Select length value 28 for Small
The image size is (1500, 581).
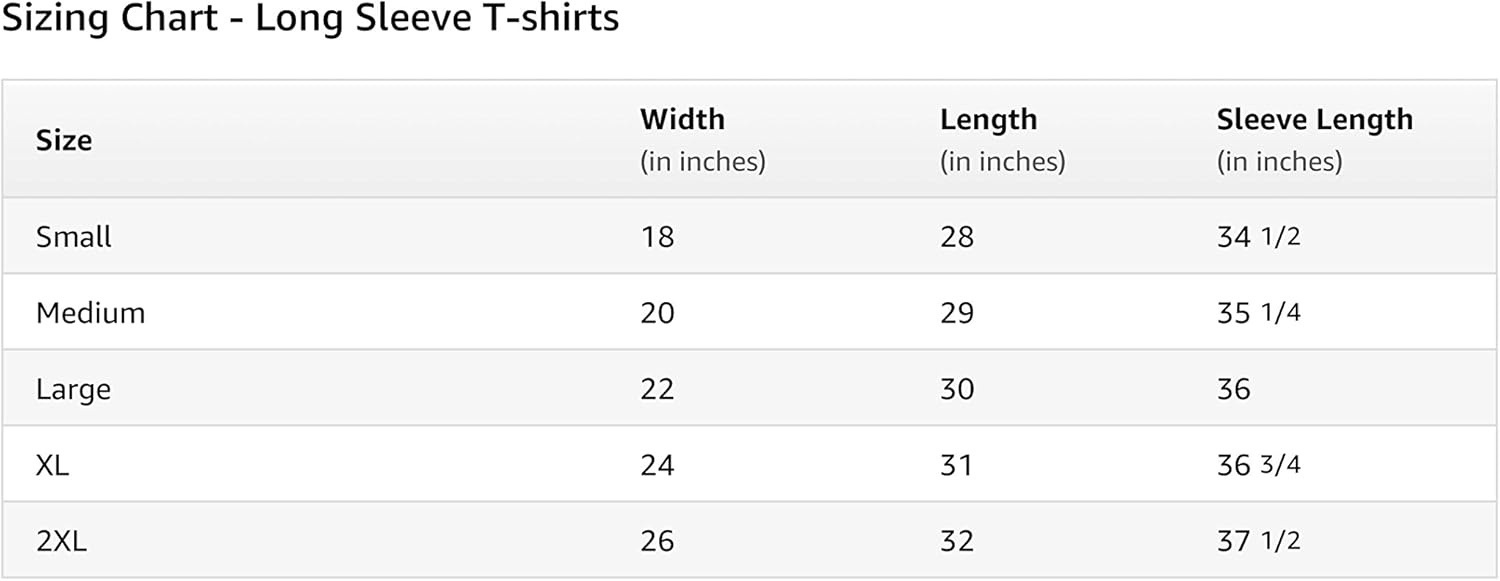tap(956, 237)
